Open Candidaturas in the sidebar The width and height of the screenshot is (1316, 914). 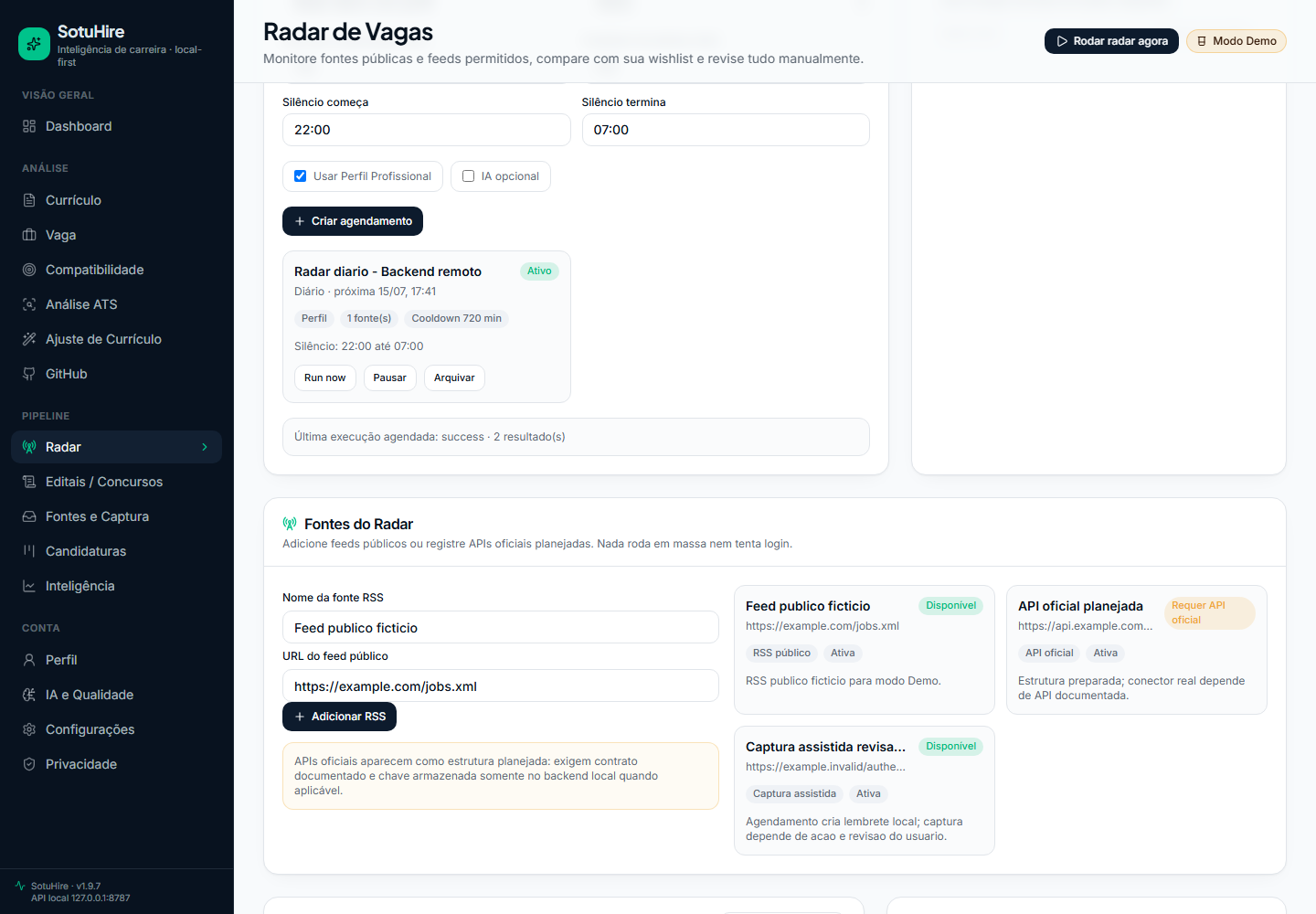coord(116,551)
